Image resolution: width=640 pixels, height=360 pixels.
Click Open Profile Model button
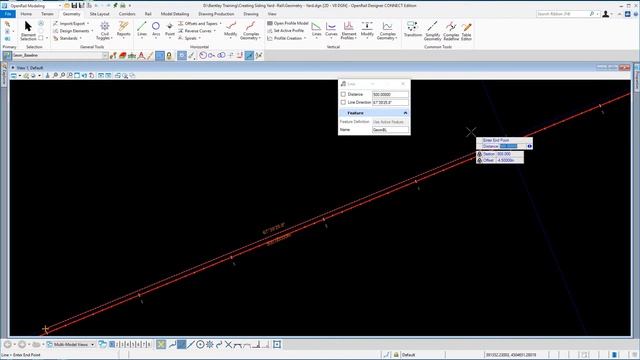tap(288, 24)
